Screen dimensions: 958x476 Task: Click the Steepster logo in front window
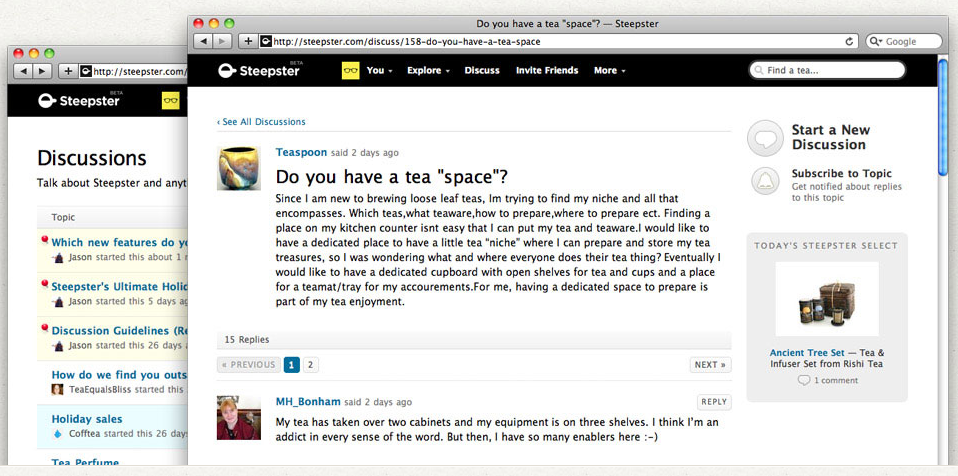[x=258, y=70]
